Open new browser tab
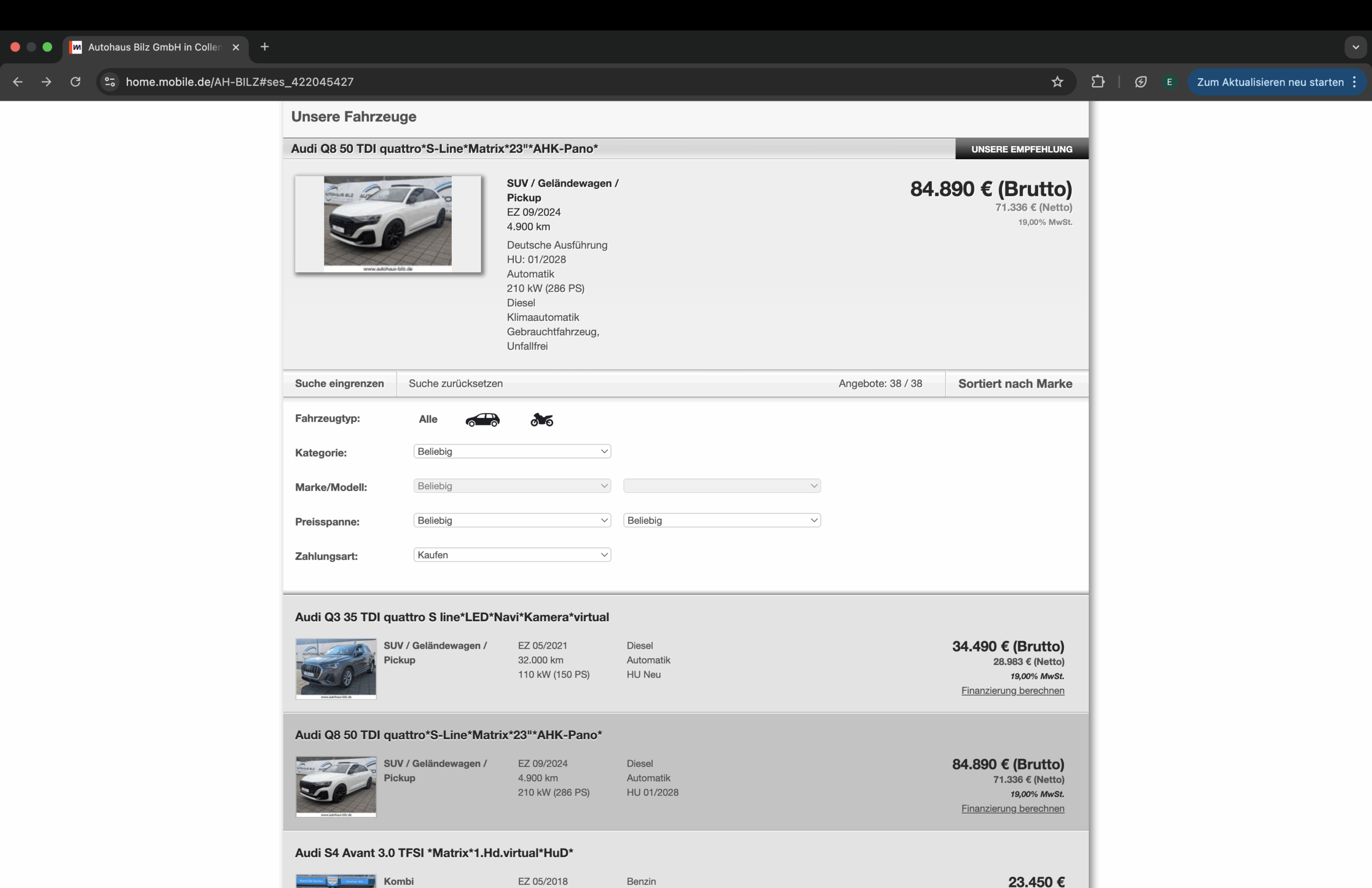The image size is (1372, 888). point(265,47)
